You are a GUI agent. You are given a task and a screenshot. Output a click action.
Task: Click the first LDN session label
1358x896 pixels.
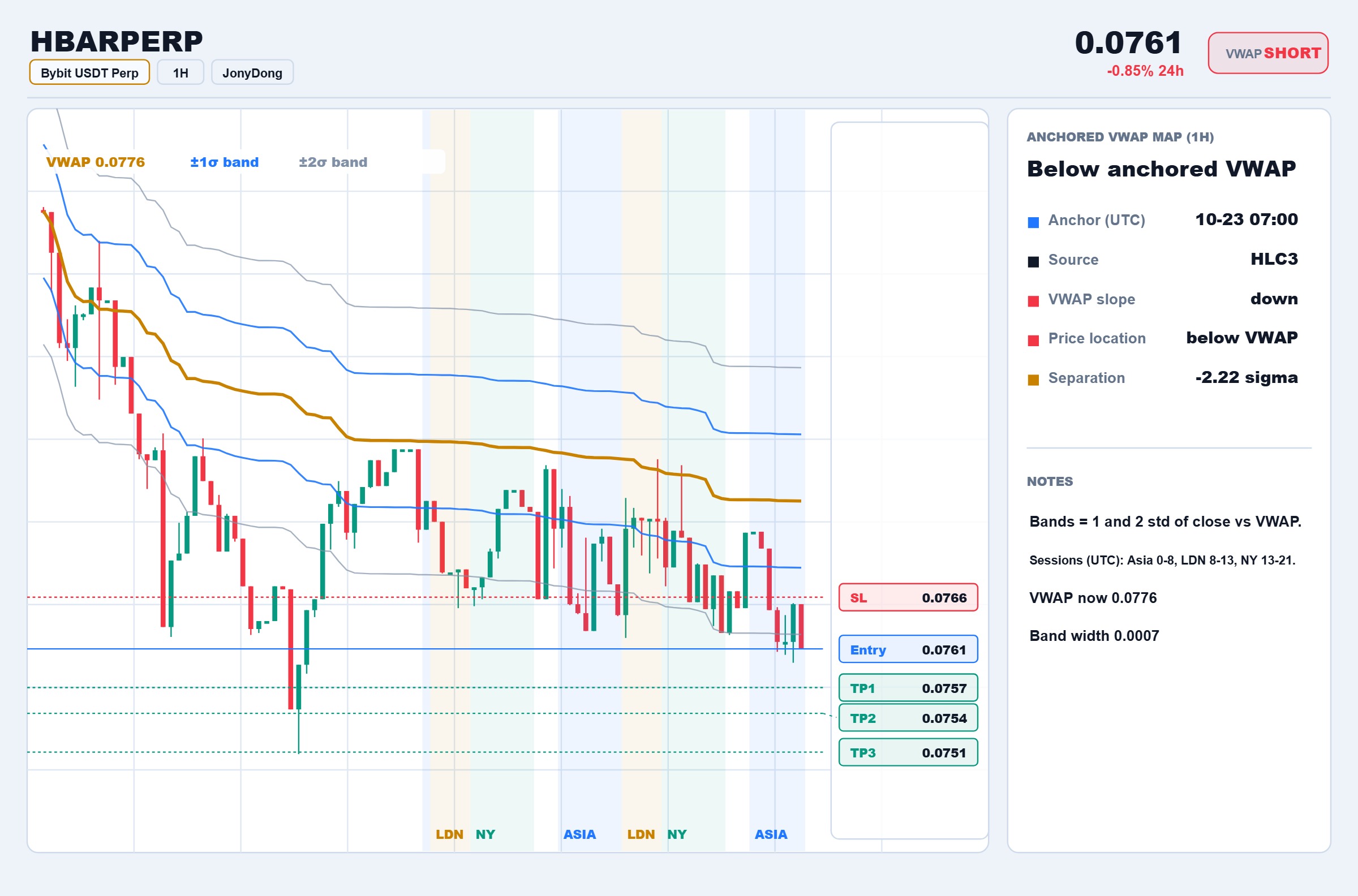tap(449, 834)
